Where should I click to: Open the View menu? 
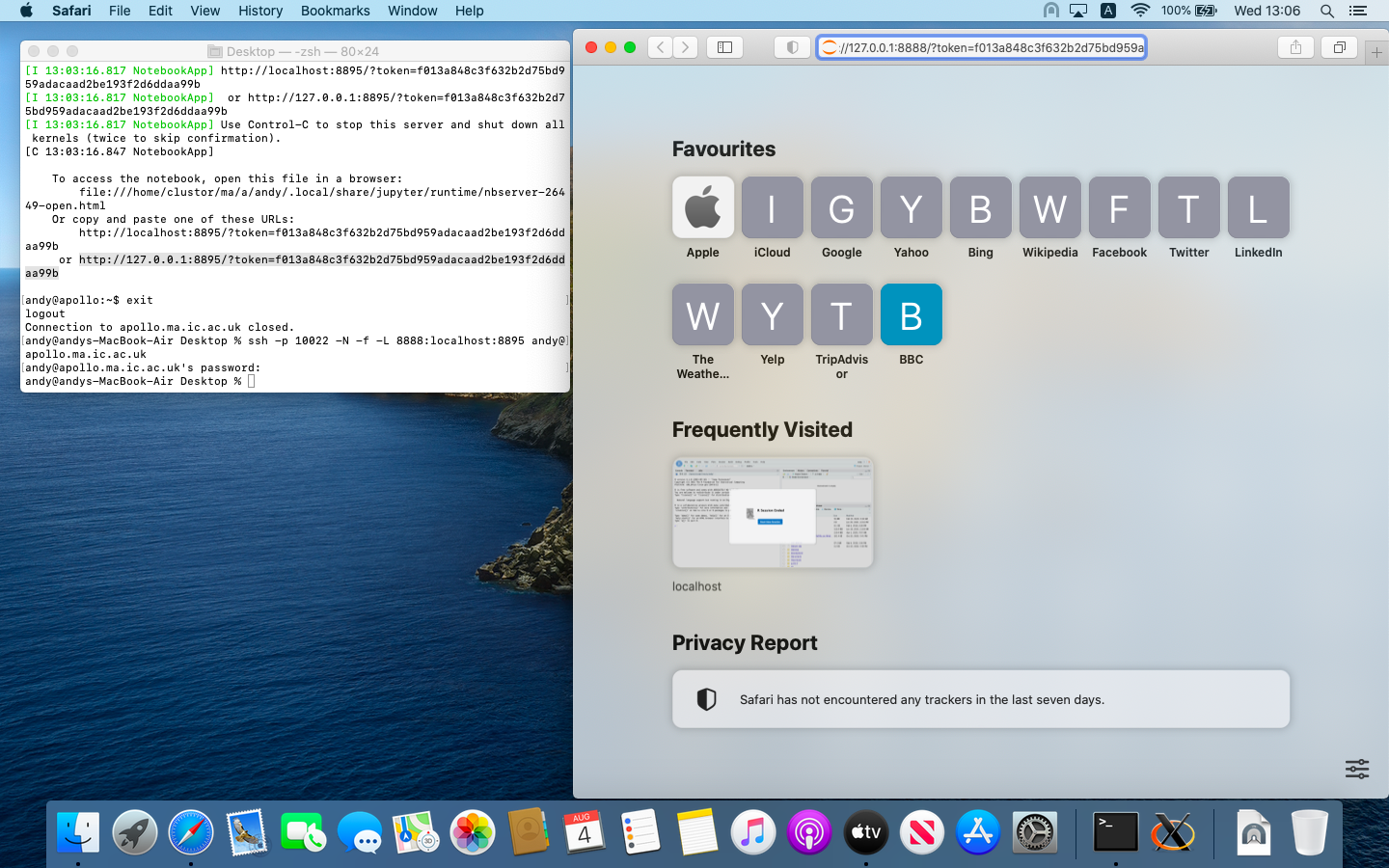(204, 11)
